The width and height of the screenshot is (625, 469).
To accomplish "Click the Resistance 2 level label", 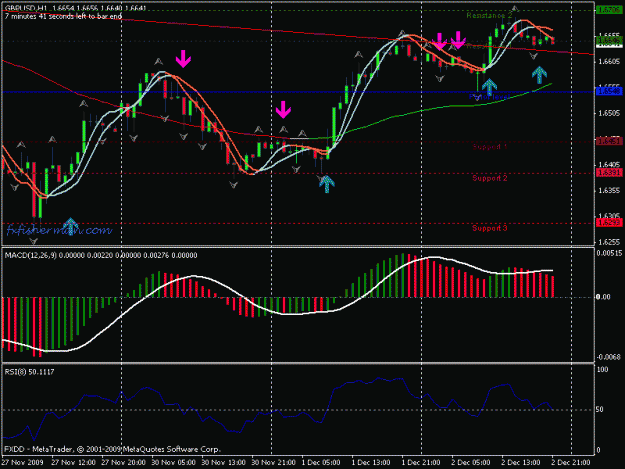I will coord(489,15).
